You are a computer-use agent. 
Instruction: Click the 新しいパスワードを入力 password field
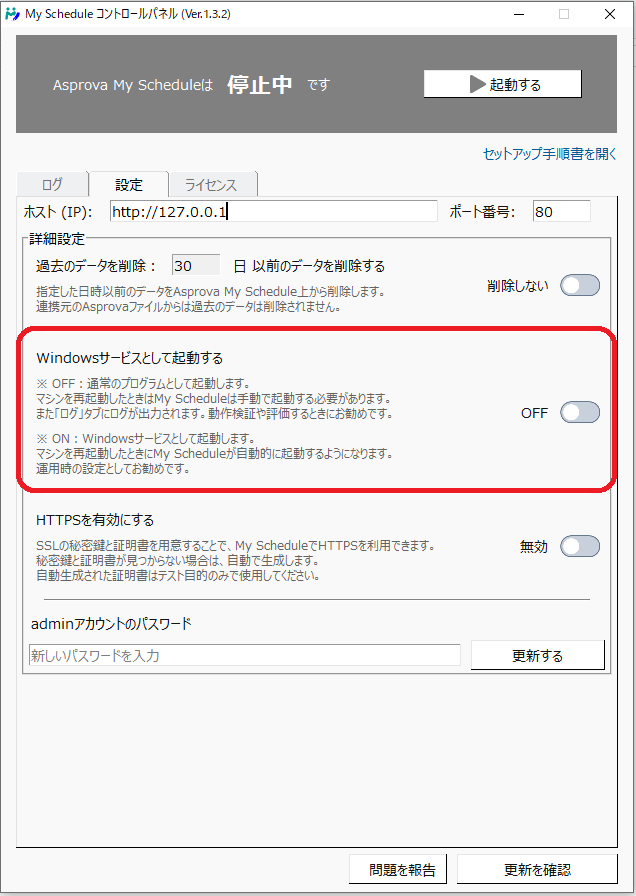click(245, 655)
